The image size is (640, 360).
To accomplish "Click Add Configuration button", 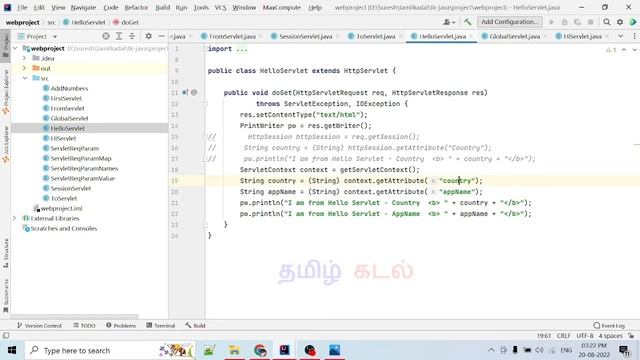I will [x=509, y=22].
